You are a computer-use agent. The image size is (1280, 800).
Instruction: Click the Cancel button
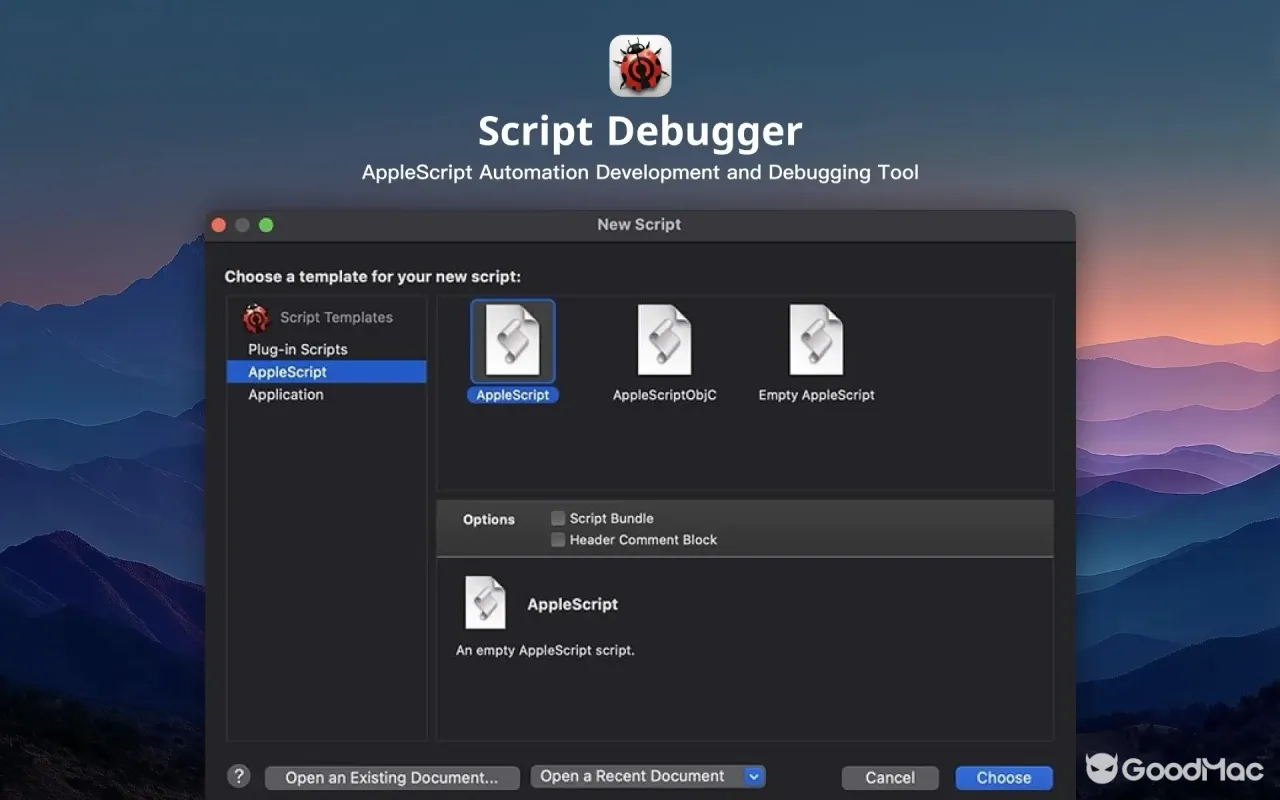click(890, 778)
